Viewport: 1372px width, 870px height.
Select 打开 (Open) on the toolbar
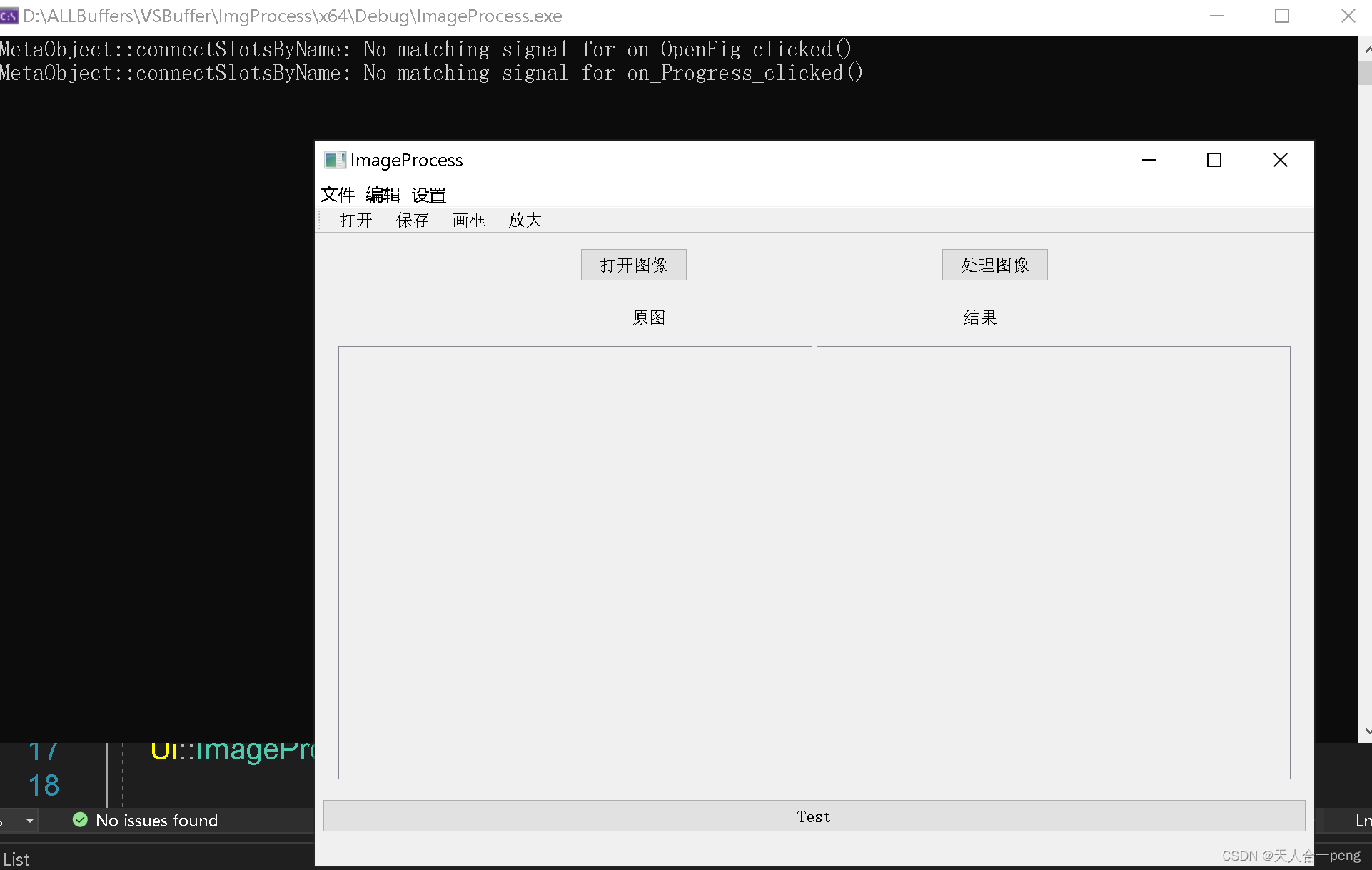pyautogui.click(x=355, y=220)
